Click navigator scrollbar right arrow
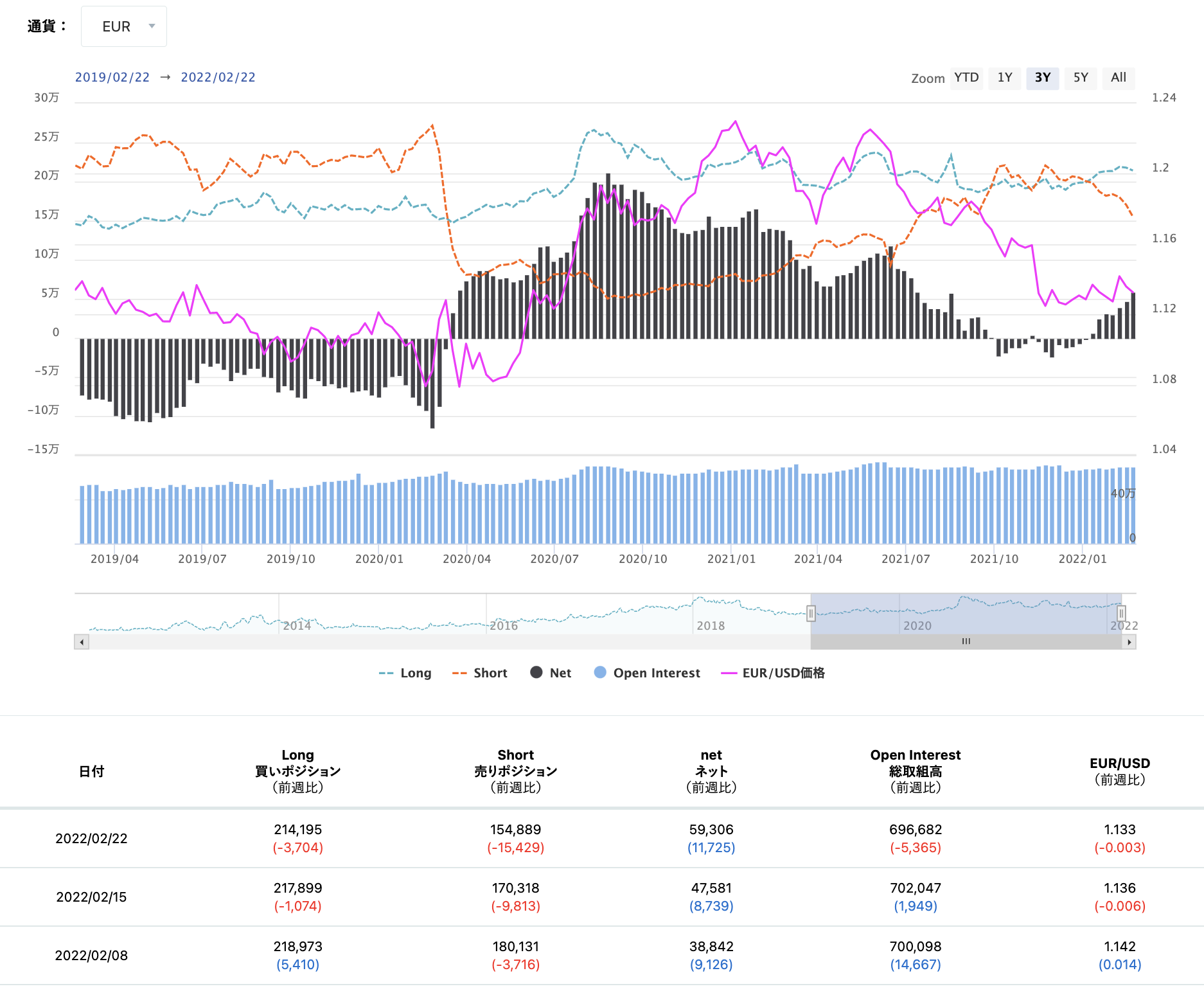 pos(1129,641)
